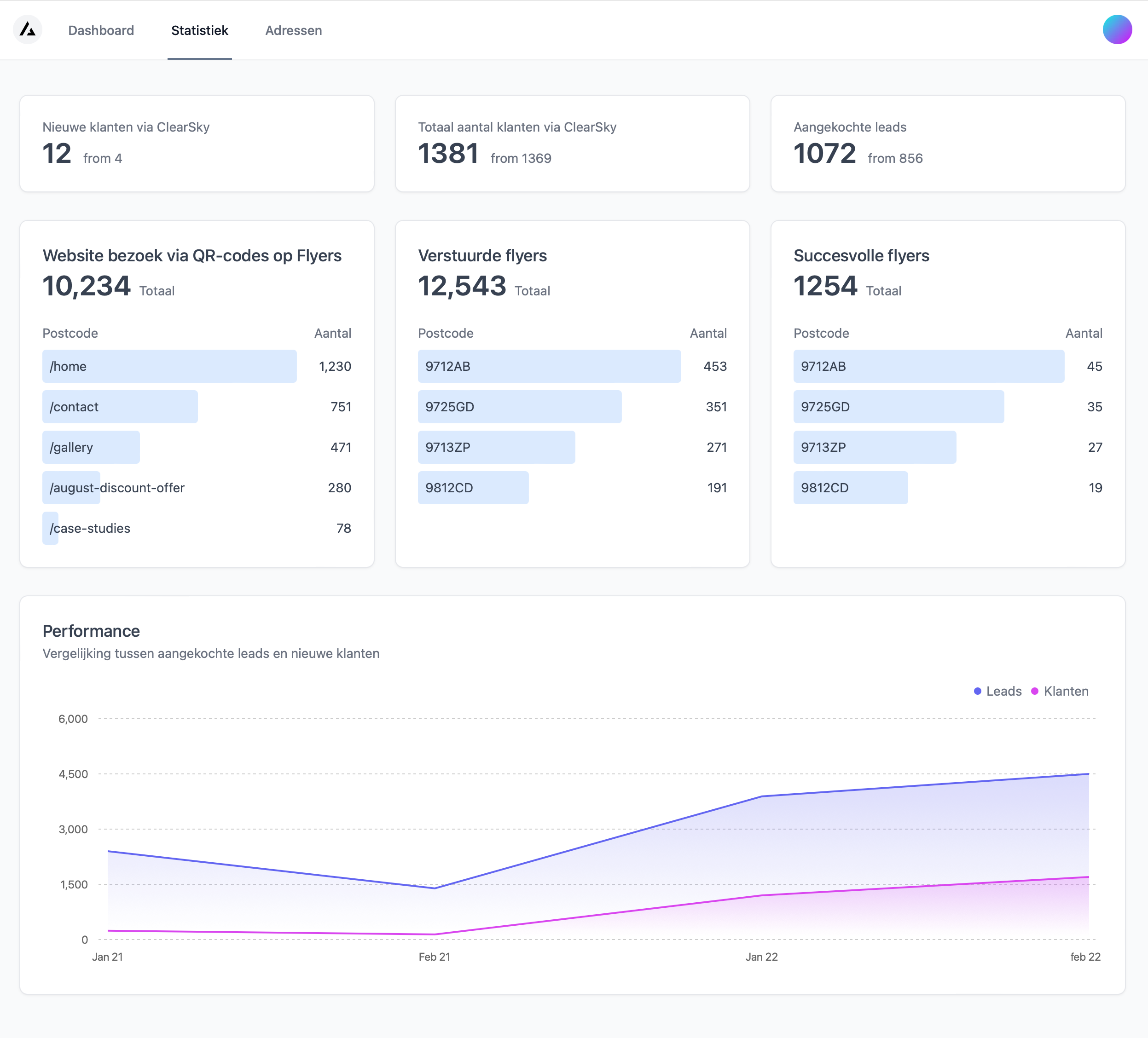
Task: Select the /case-studies row
Action: point(197,528)
